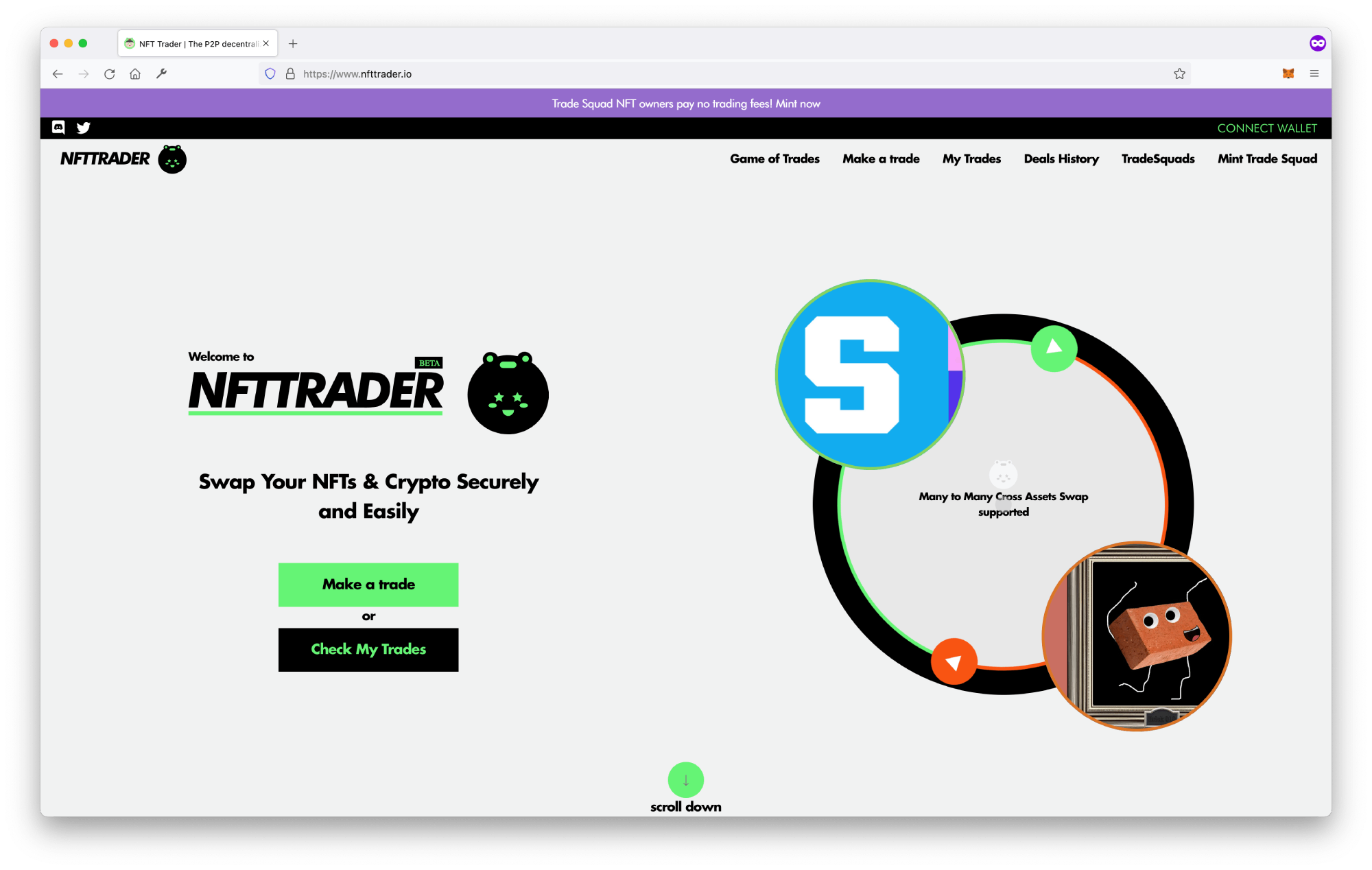
Task: Open the Game of Trades menu item
Action: (774, 158)
